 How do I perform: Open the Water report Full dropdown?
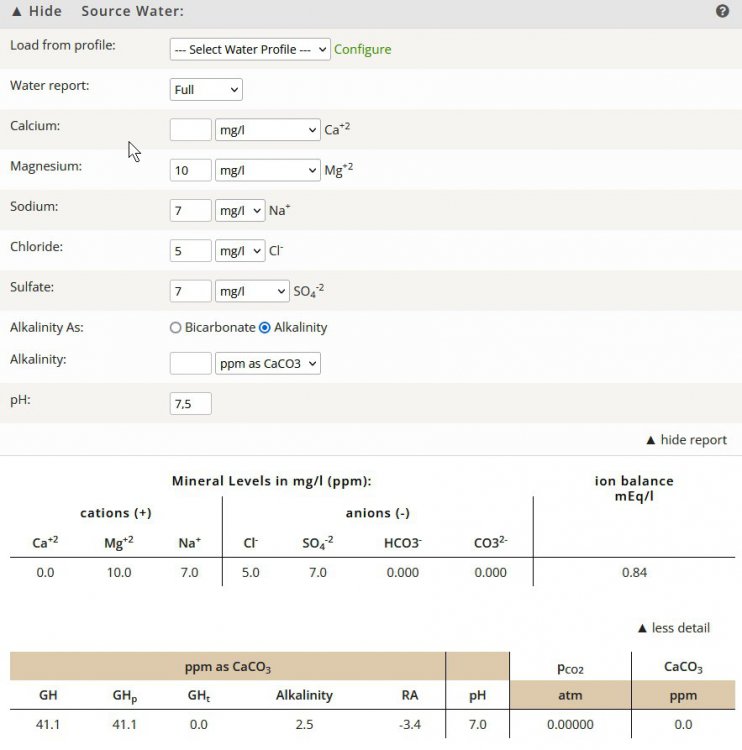(x=206, y=90)
